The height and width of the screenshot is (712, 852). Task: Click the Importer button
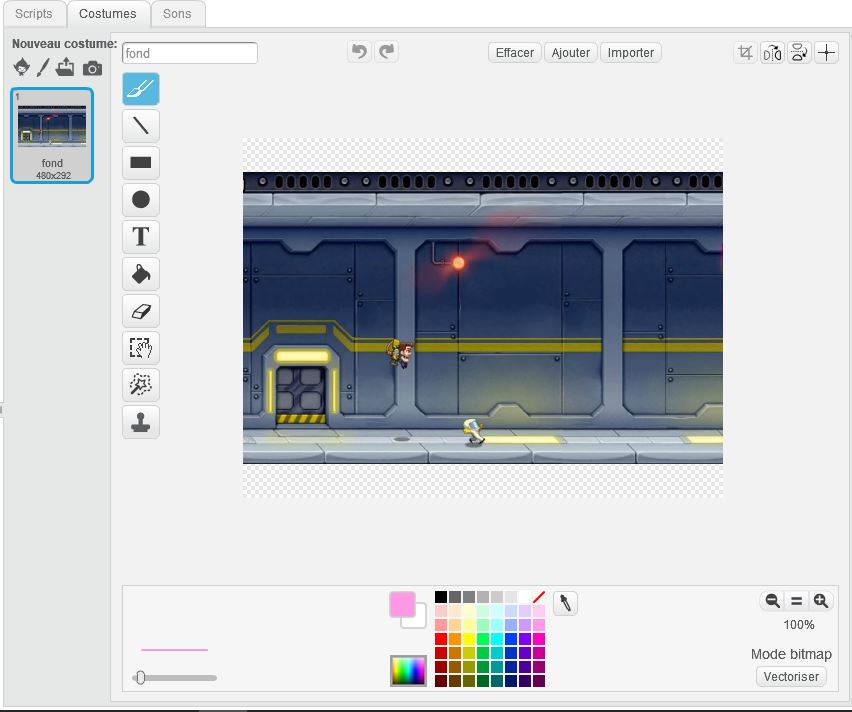point(631,53)
